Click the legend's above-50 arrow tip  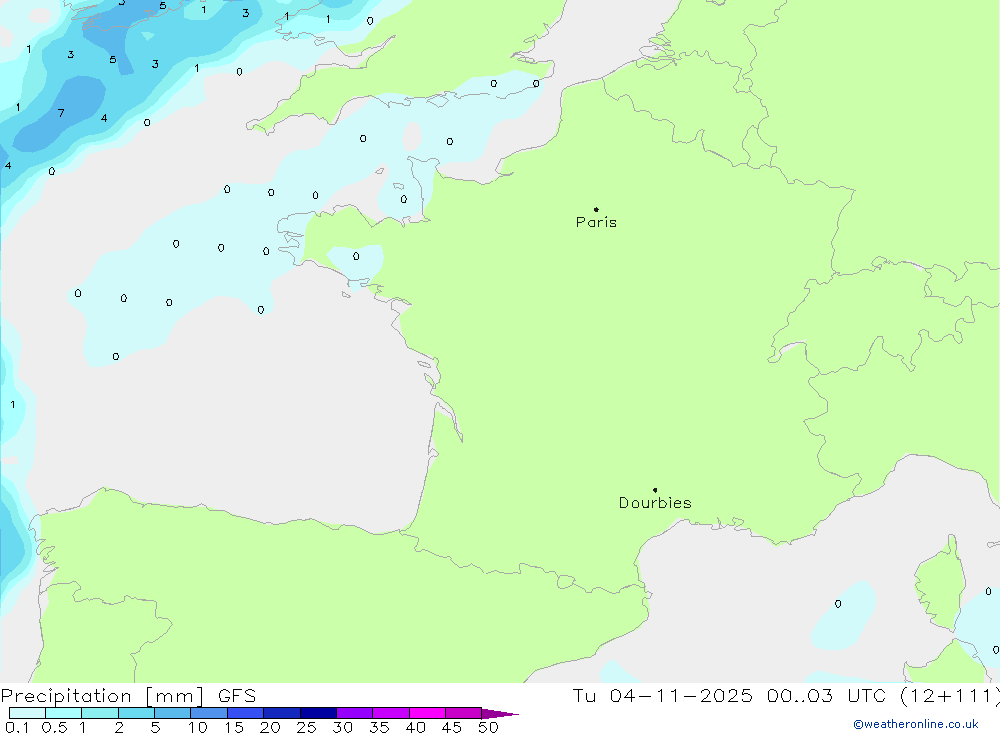(500, 714)
